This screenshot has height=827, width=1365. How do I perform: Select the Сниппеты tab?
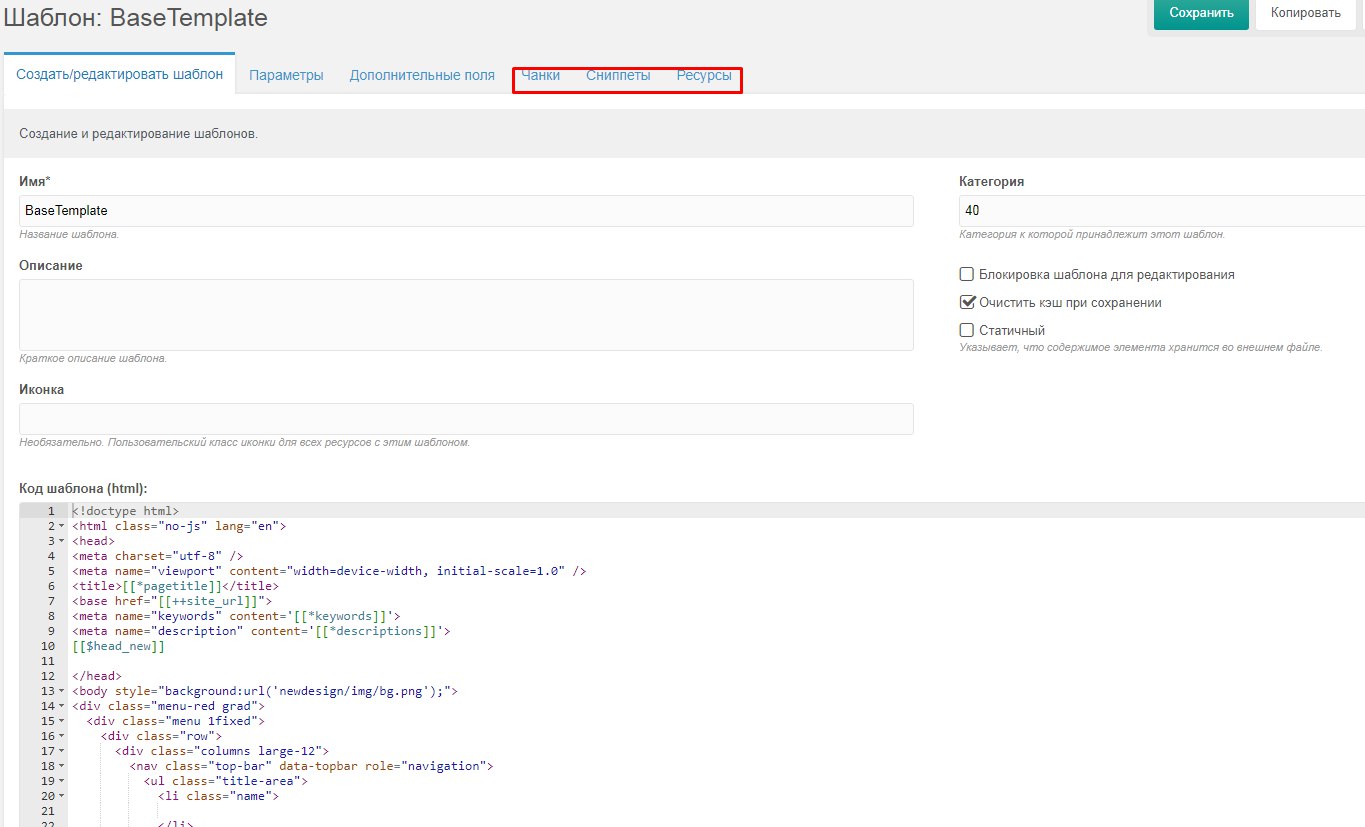coord(618,75)
